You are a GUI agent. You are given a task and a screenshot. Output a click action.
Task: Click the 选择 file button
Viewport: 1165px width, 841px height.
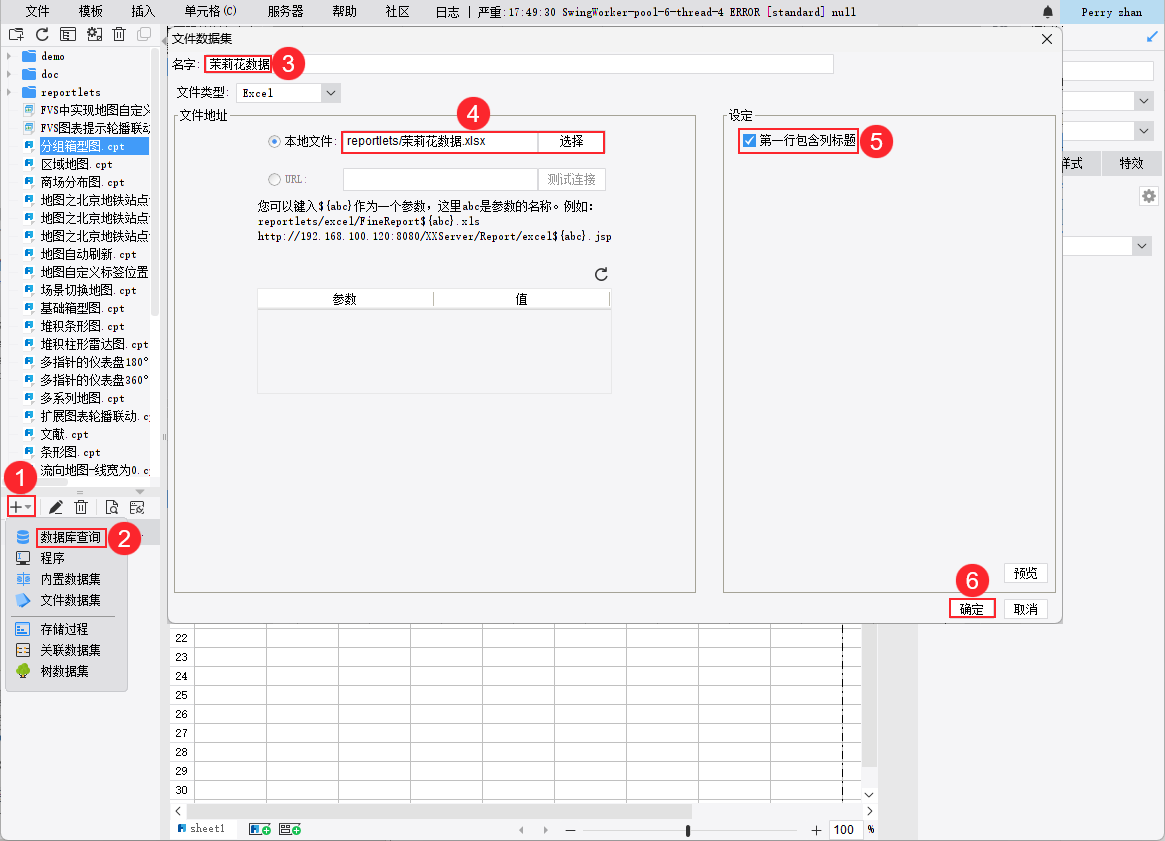(571, 141)
